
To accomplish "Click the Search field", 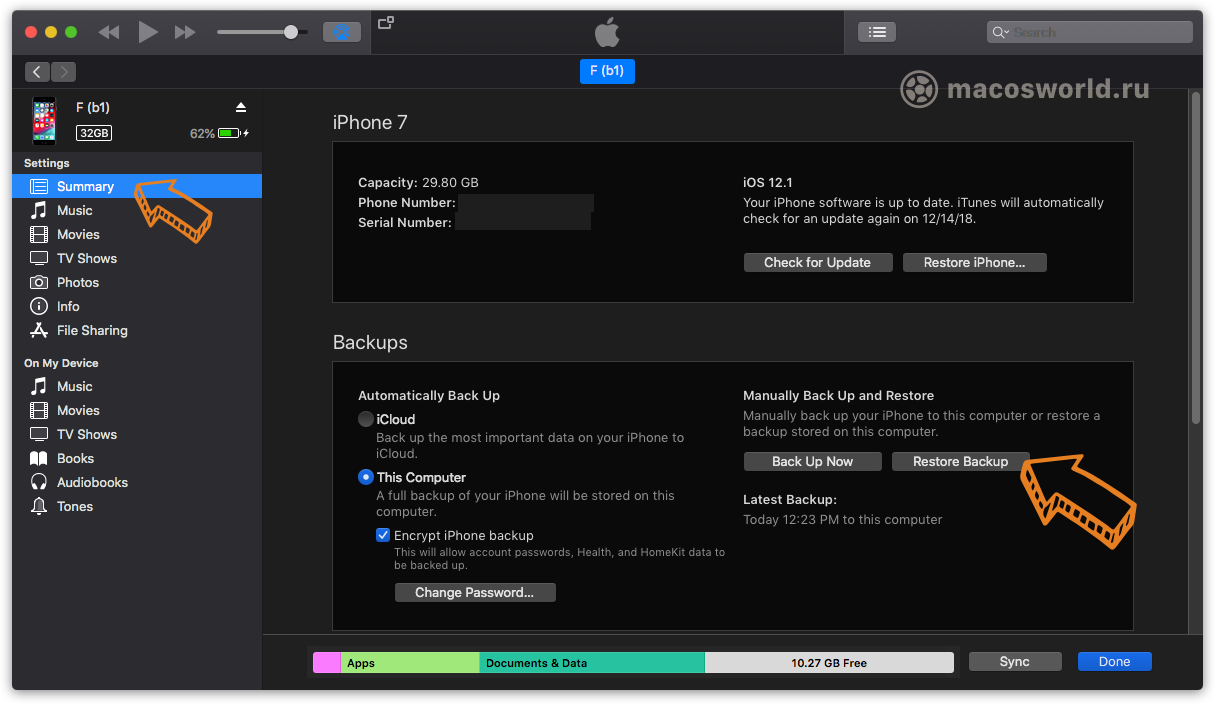I will [x=1090, y=32].
